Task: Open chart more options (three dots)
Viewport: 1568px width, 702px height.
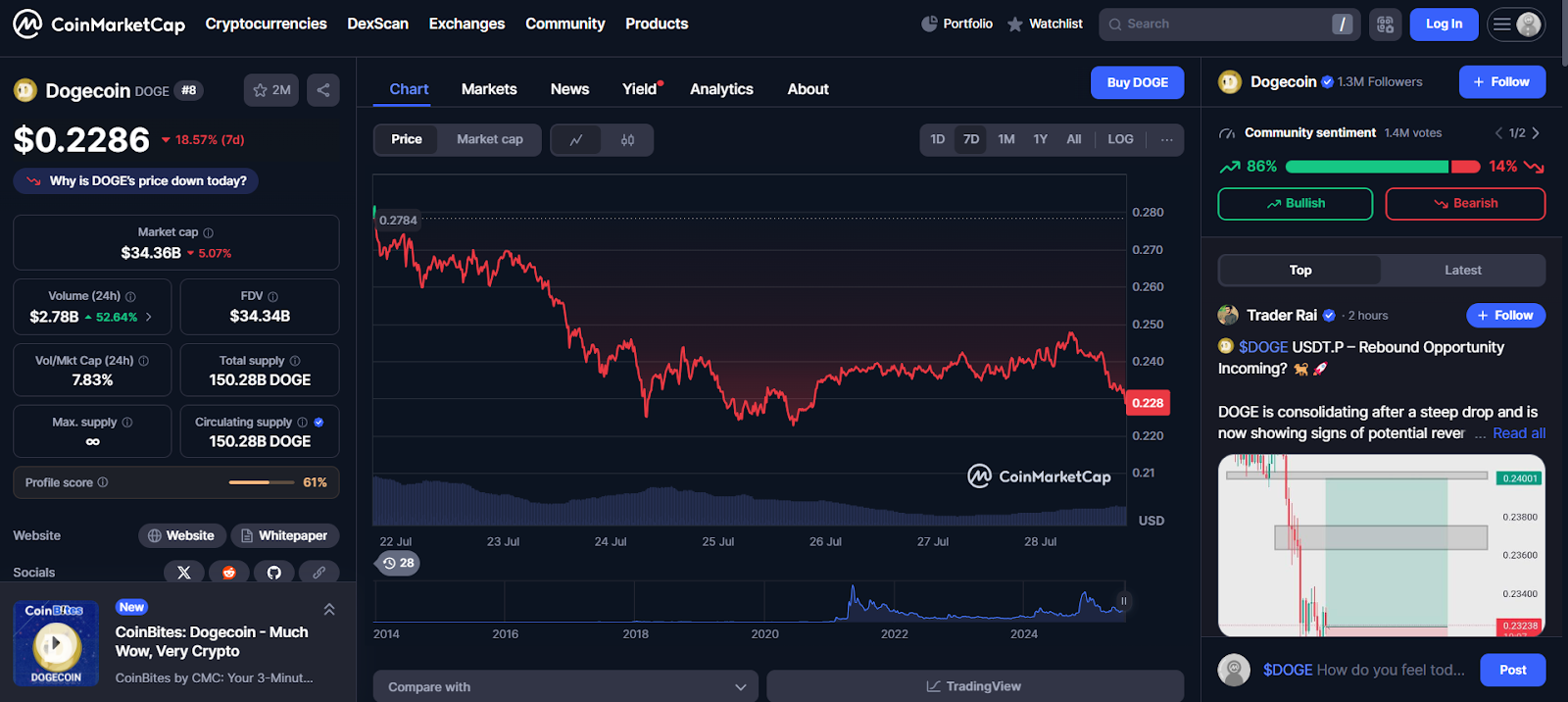Action: coord(1167,139)
